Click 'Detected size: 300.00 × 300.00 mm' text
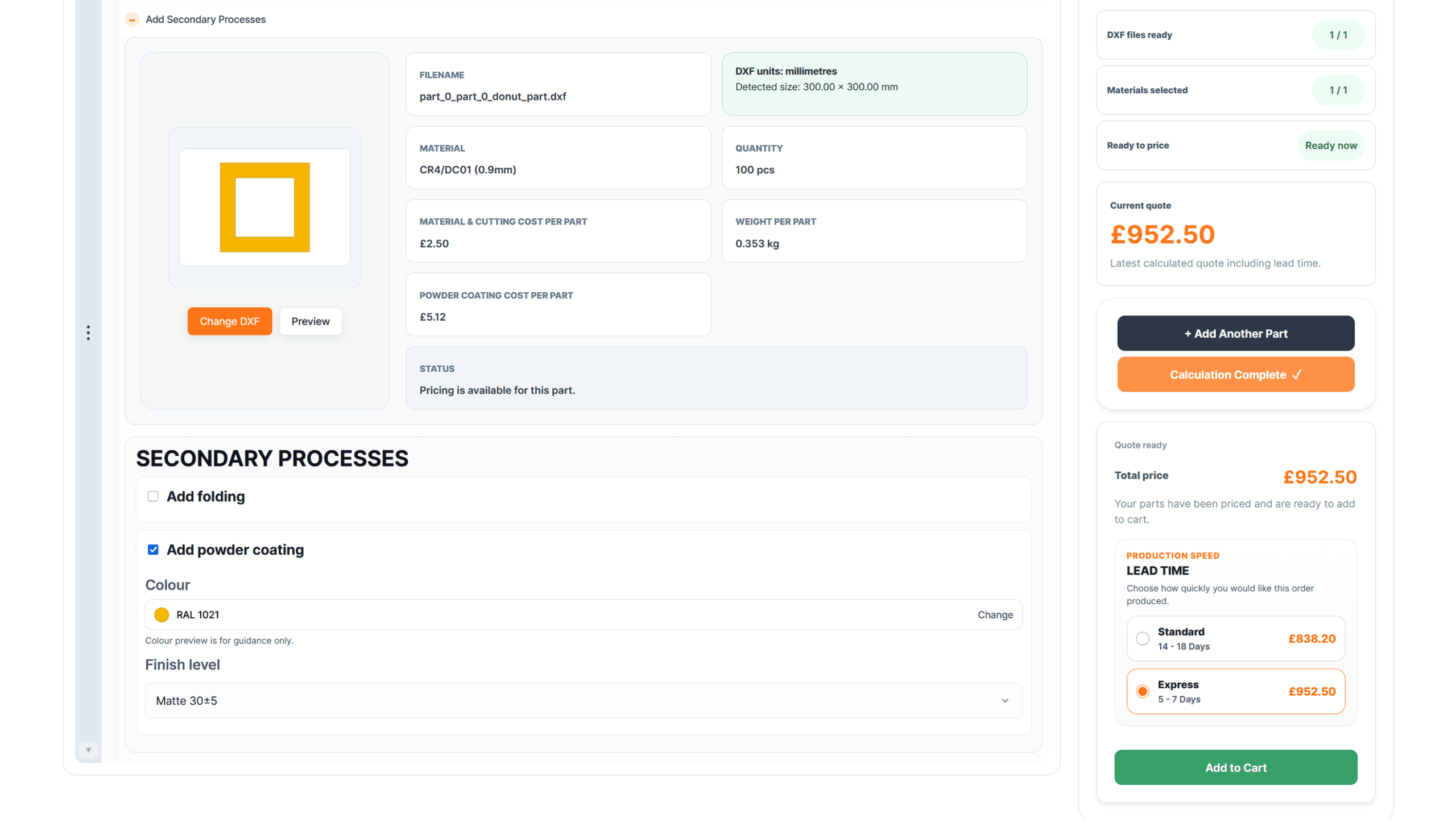This screenshot has height=839, width=1456. click(816, 86)
